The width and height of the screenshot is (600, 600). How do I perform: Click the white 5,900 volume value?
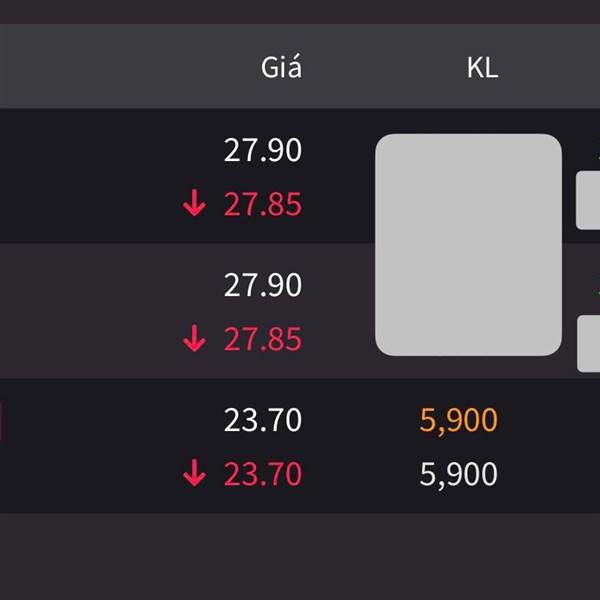[x=458, y=474]
